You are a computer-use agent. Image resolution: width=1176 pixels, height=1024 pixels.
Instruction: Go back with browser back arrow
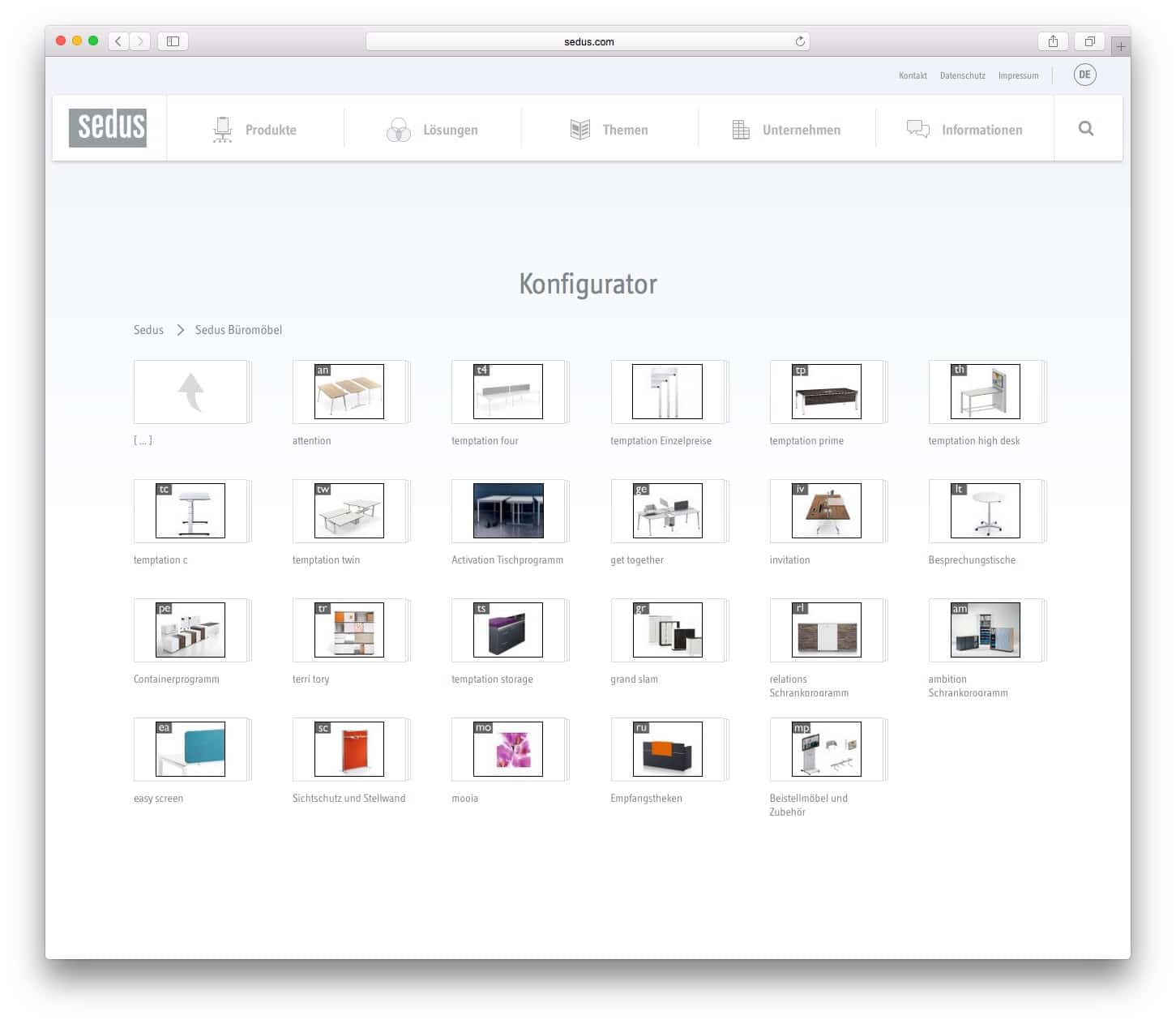[x=118, y=41]
